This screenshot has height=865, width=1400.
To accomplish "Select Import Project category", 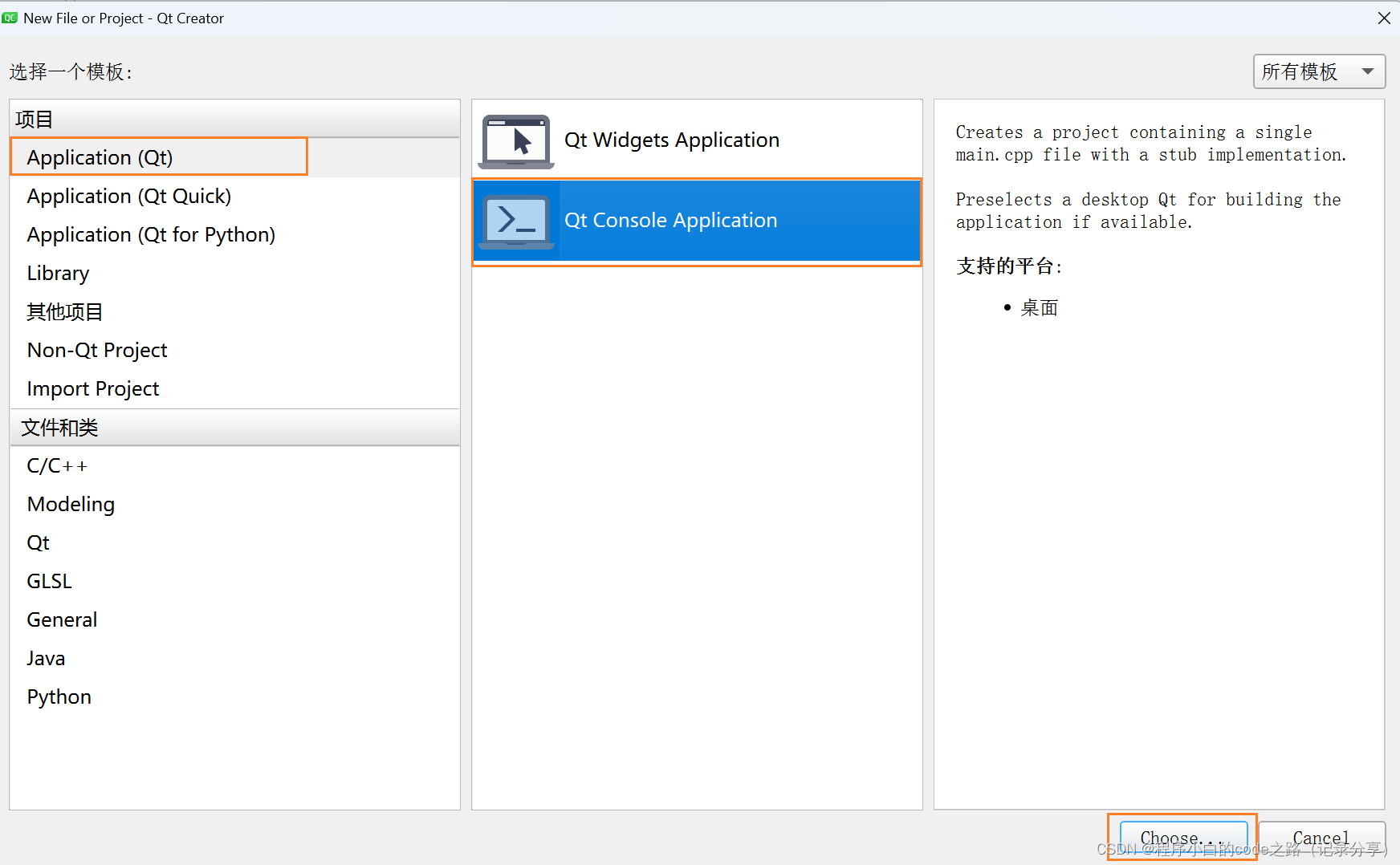I will pos(234,388).
